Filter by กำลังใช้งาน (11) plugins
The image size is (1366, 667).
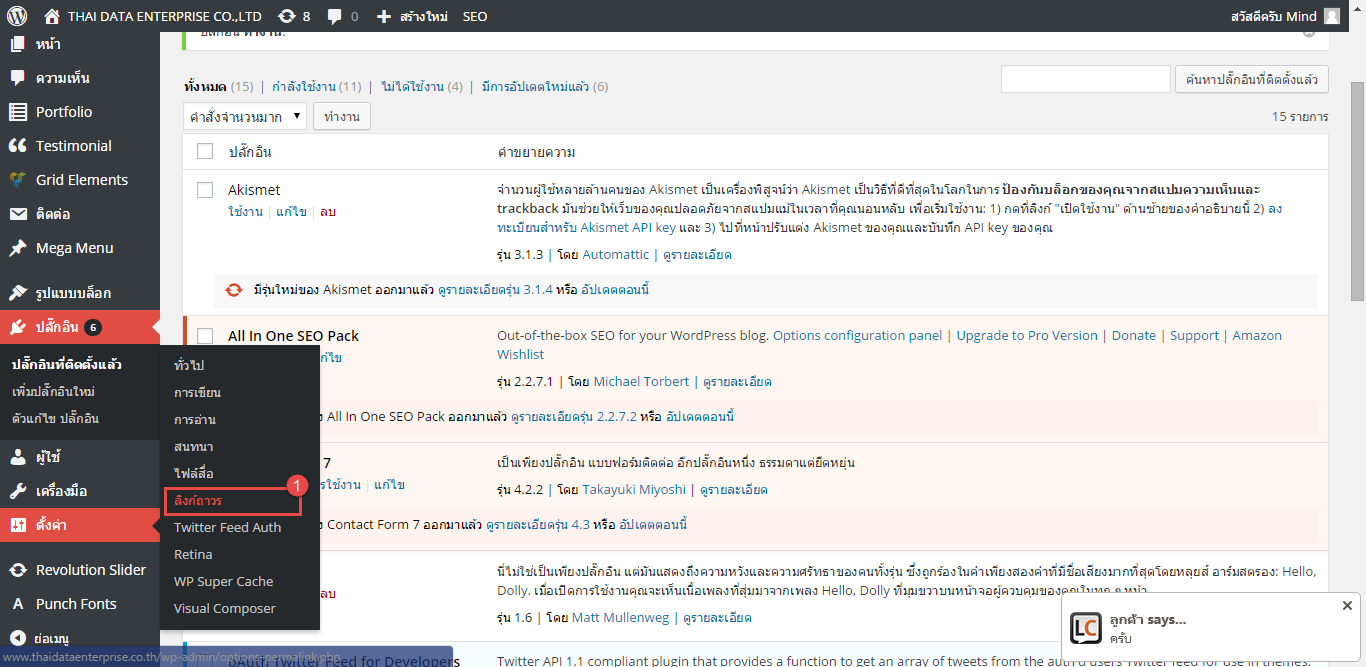(317, 87)
